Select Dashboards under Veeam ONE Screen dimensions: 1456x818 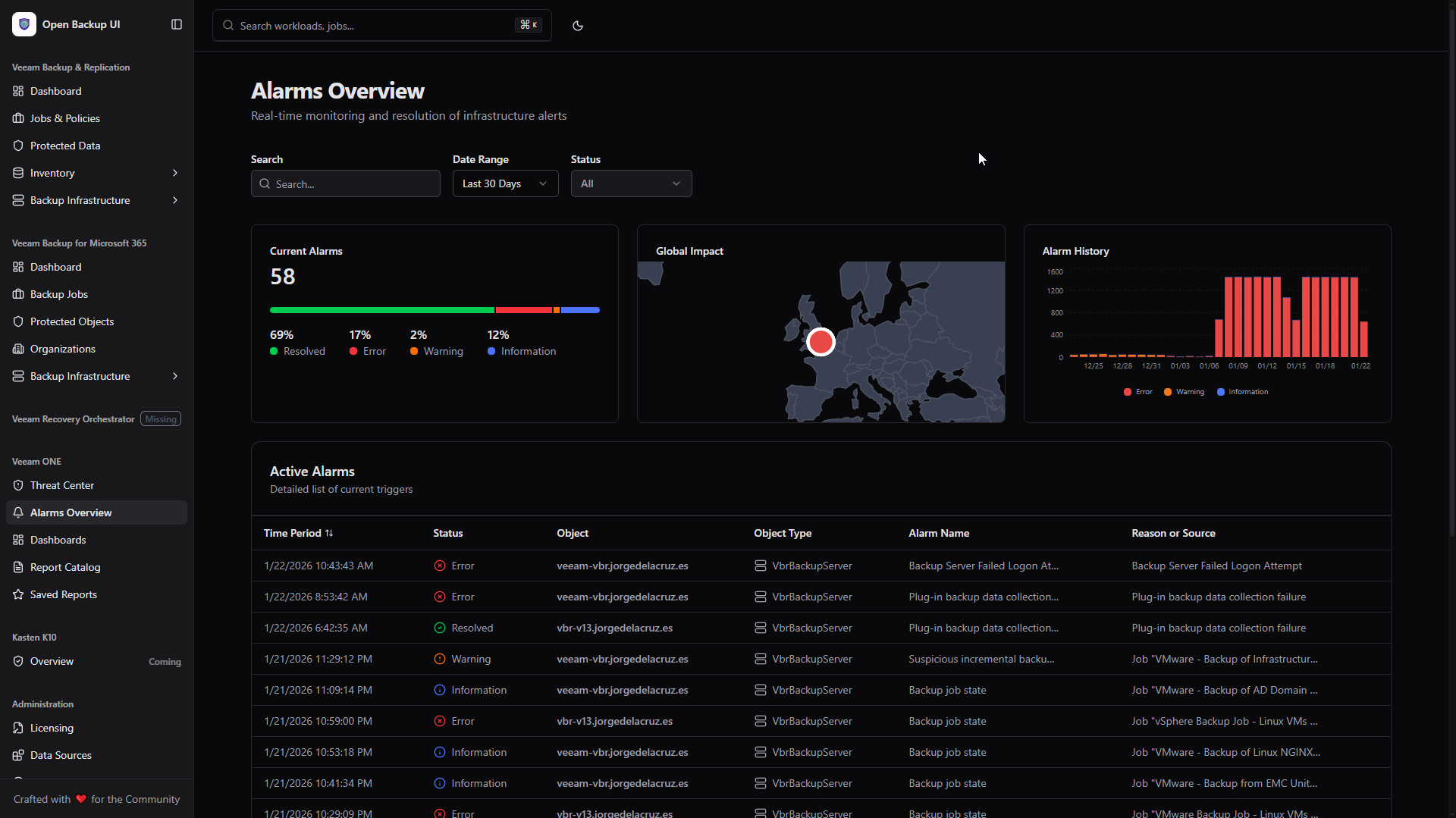[x=58, y=540]
